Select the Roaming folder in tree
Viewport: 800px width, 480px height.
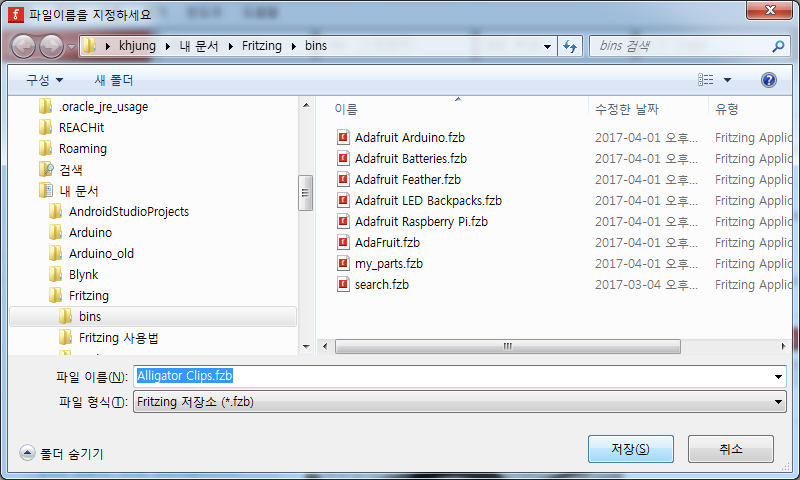click(x=83, y=148)
